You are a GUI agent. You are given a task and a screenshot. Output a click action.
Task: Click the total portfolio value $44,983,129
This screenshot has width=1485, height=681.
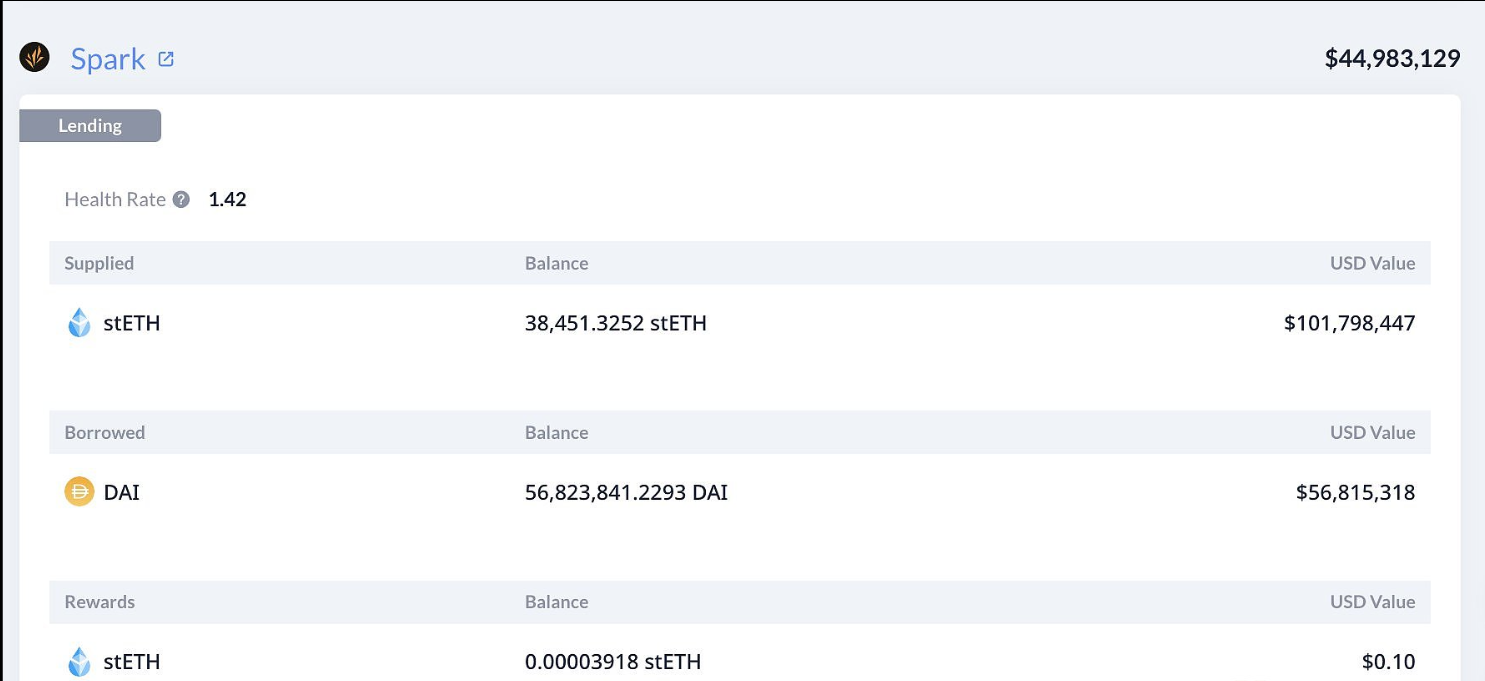(x=1392, y=57)
